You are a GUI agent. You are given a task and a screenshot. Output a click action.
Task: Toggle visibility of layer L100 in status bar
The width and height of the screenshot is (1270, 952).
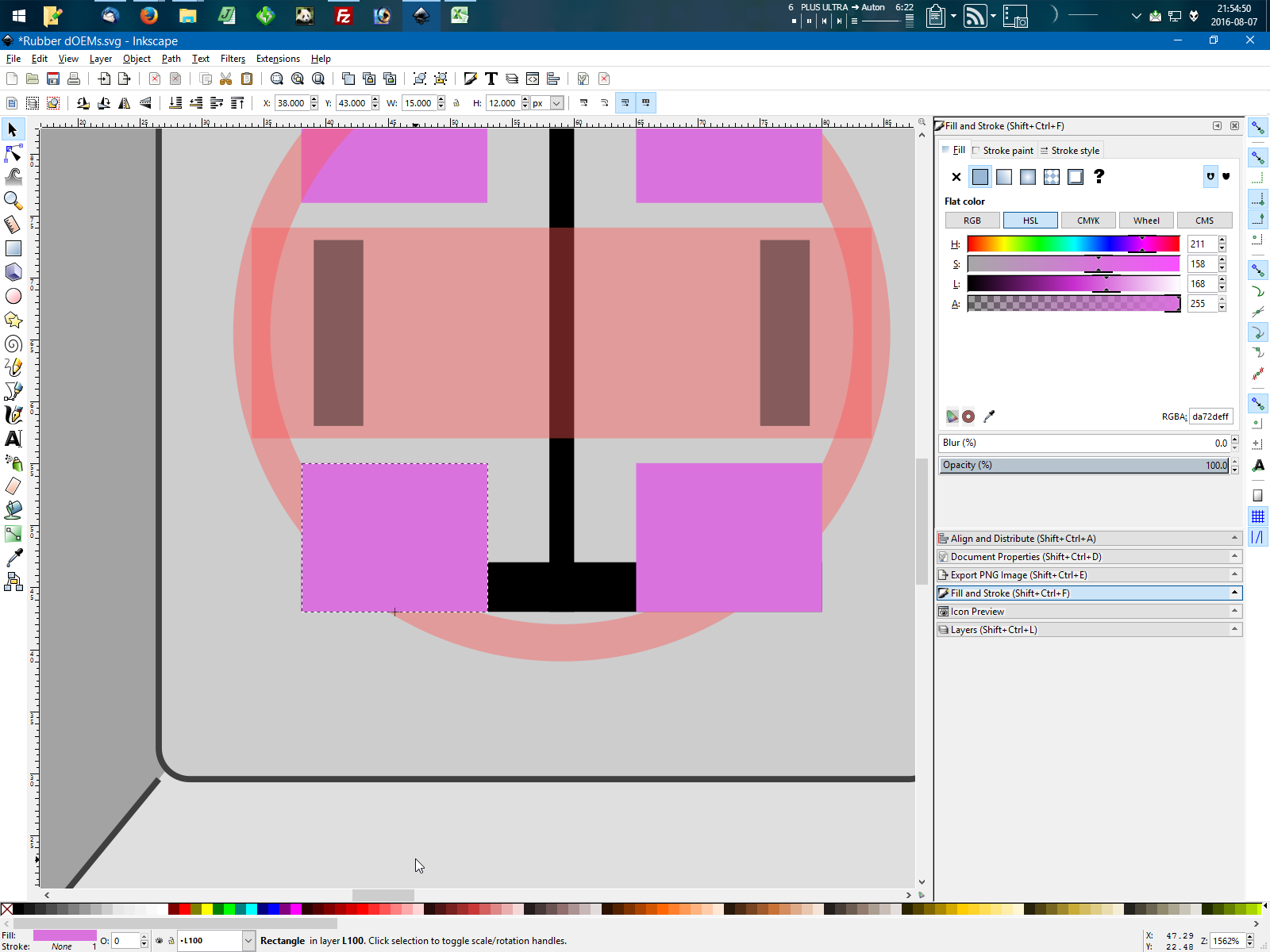159,940
